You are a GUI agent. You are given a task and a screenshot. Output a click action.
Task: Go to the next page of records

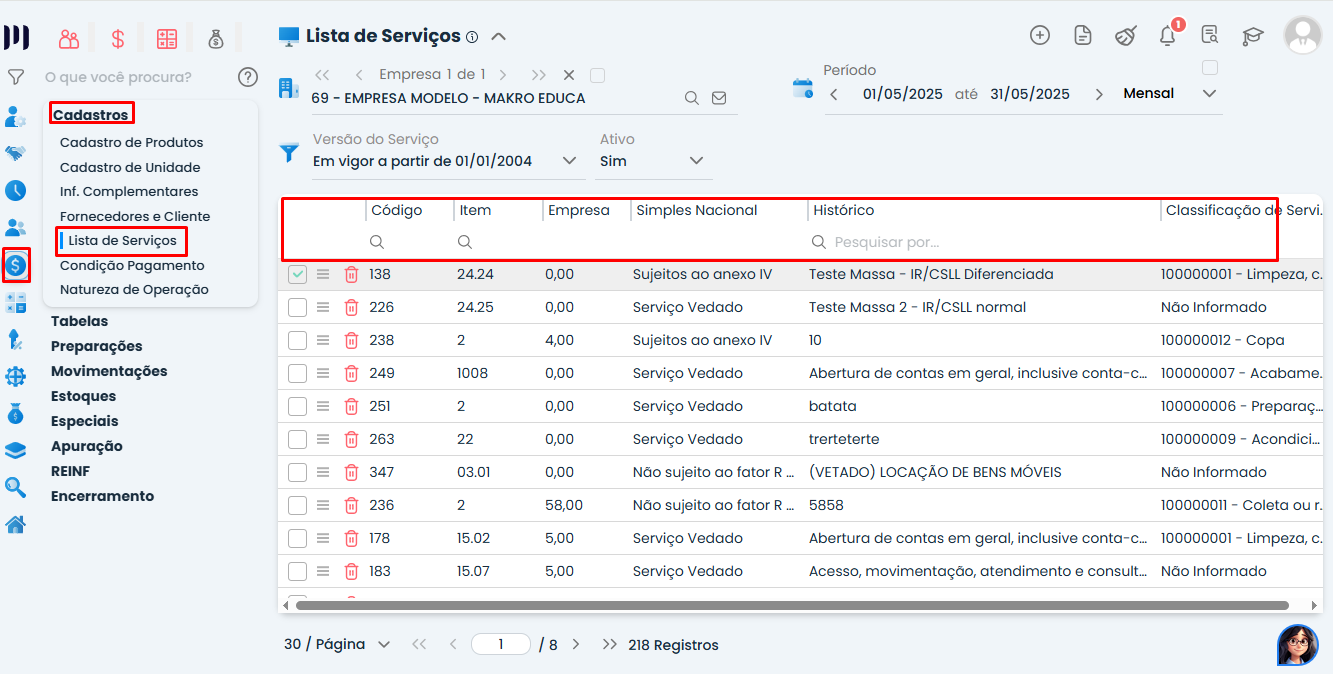pos(576,645)
